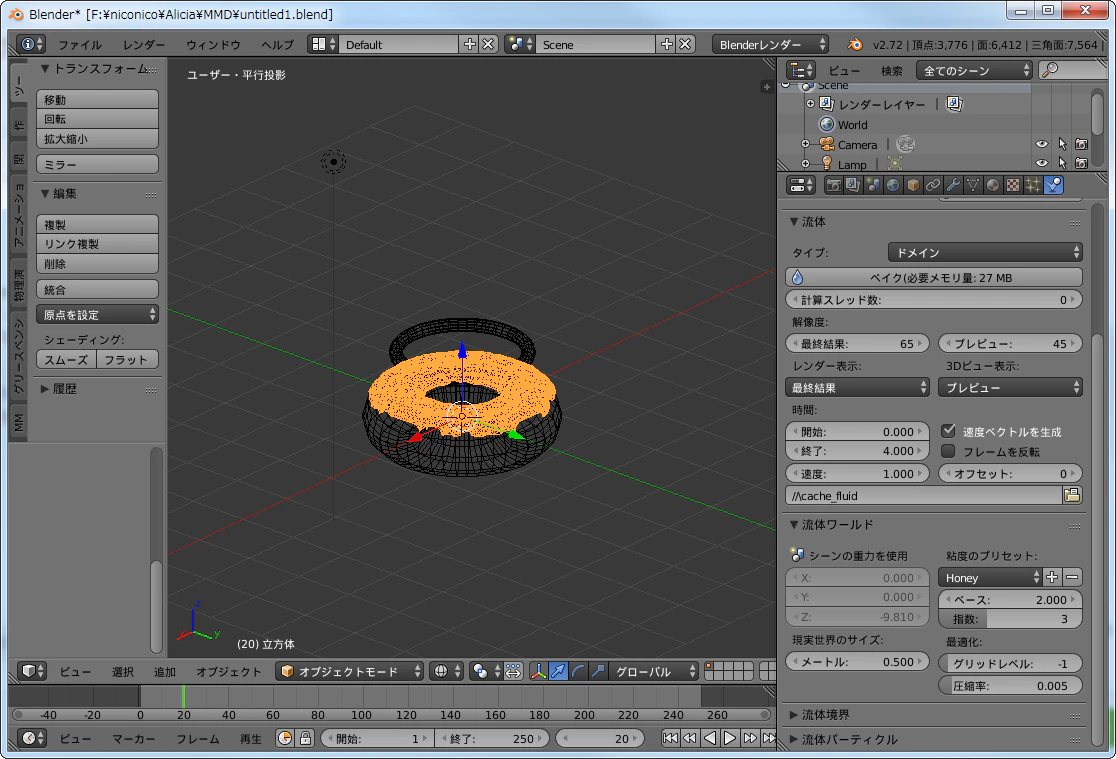Open the Object properties cube tab

click(912, 185)
